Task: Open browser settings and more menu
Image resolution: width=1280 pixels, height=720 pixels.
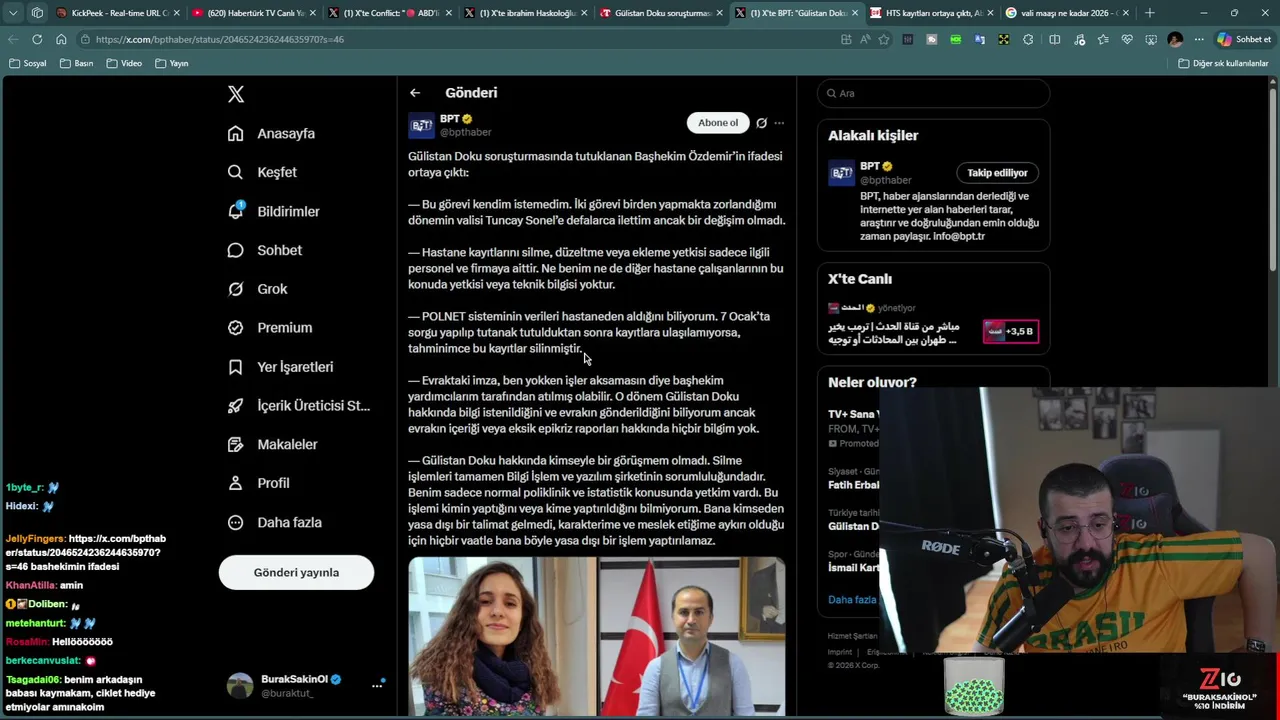Action: click(x=1197, y=39)
